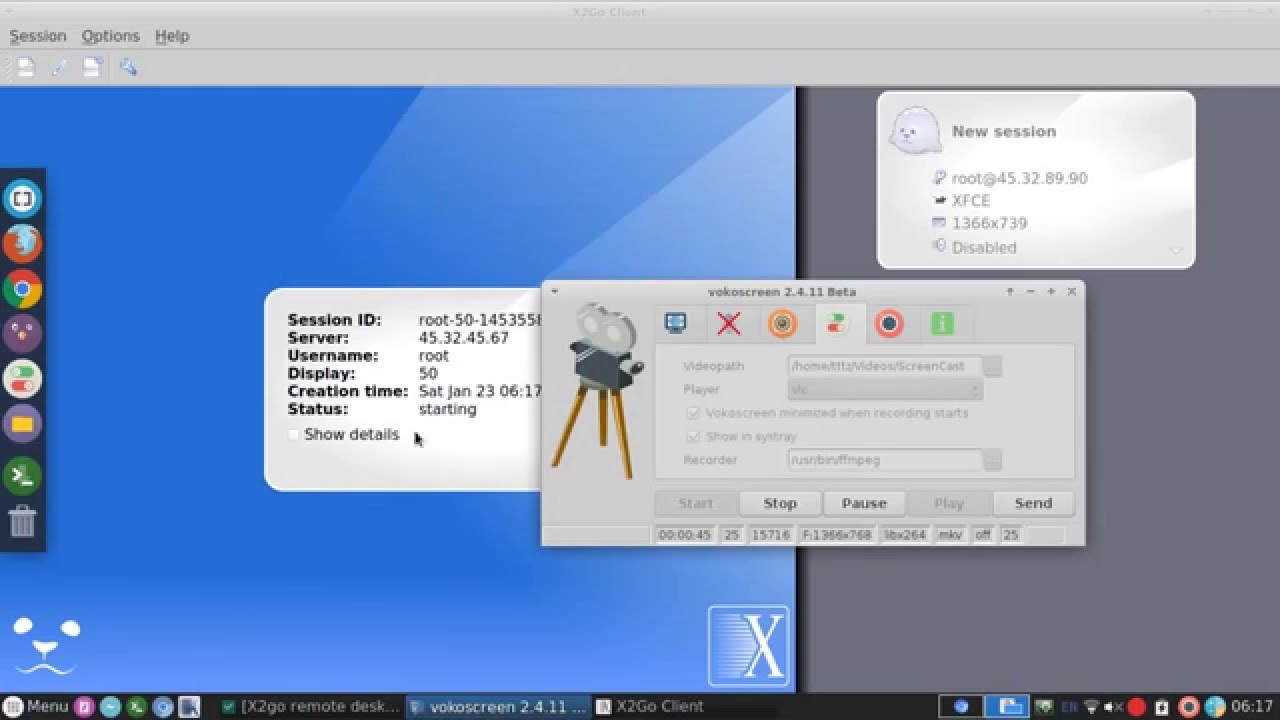Click the wrench preferences icon in X2Go toolbar
Image resolution: width=1280 pixels, height=720 pixels.
pos(128,67)
